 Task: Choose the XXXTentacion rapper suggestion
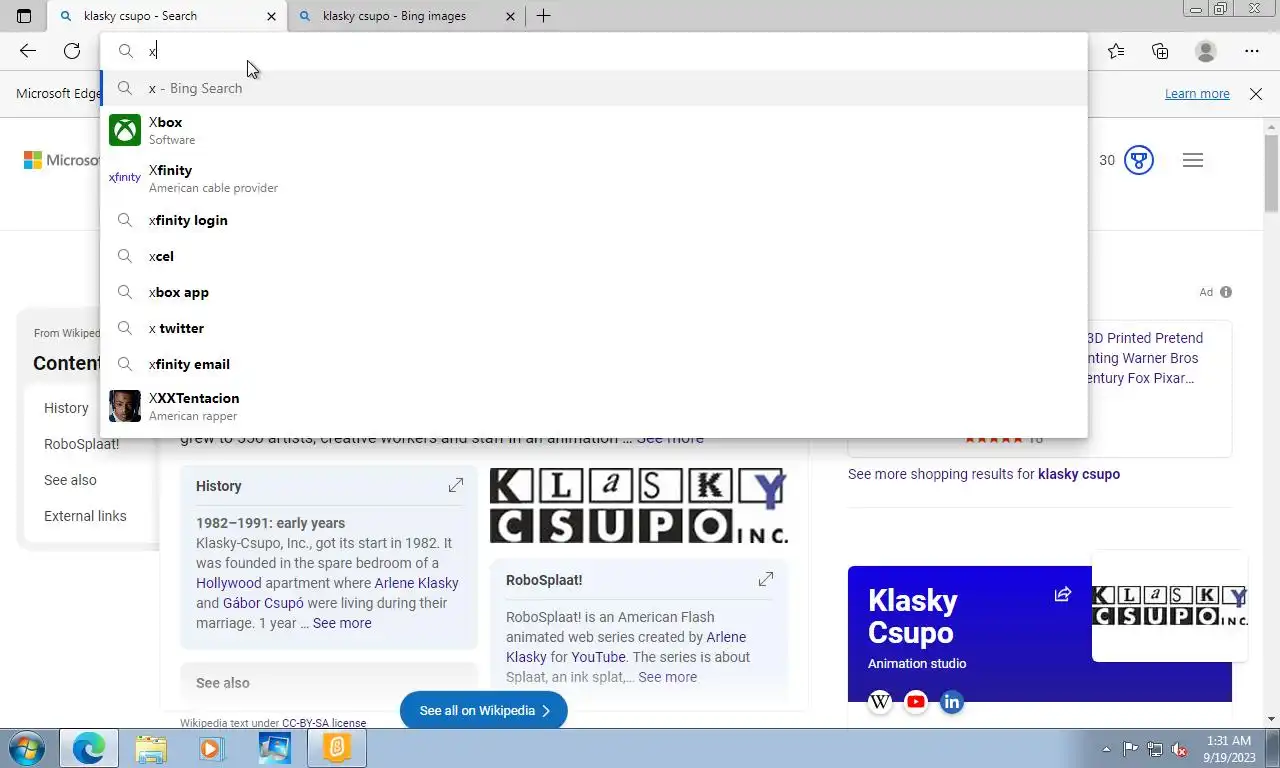(594, 406)
